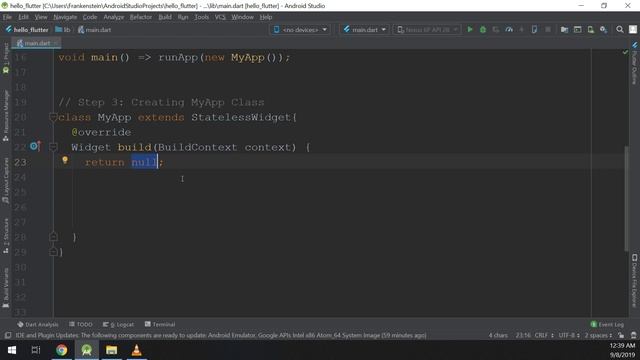
Task: Open the Logcat tool window
Action: (x=118, y=324)
